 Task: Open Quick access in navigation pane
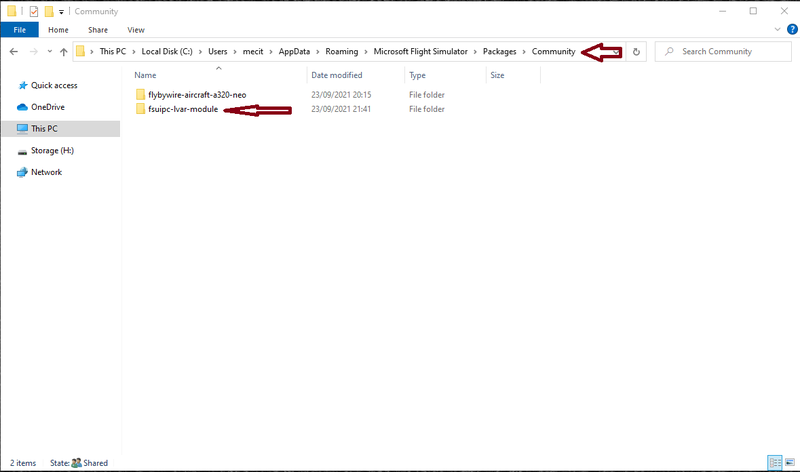pos(54,85)
